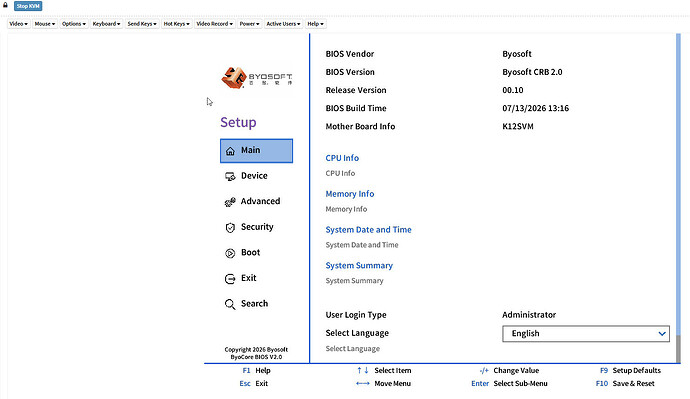Click the Setup heading
Viewport: 690px width, 399px height.
(x=238, y=122)
